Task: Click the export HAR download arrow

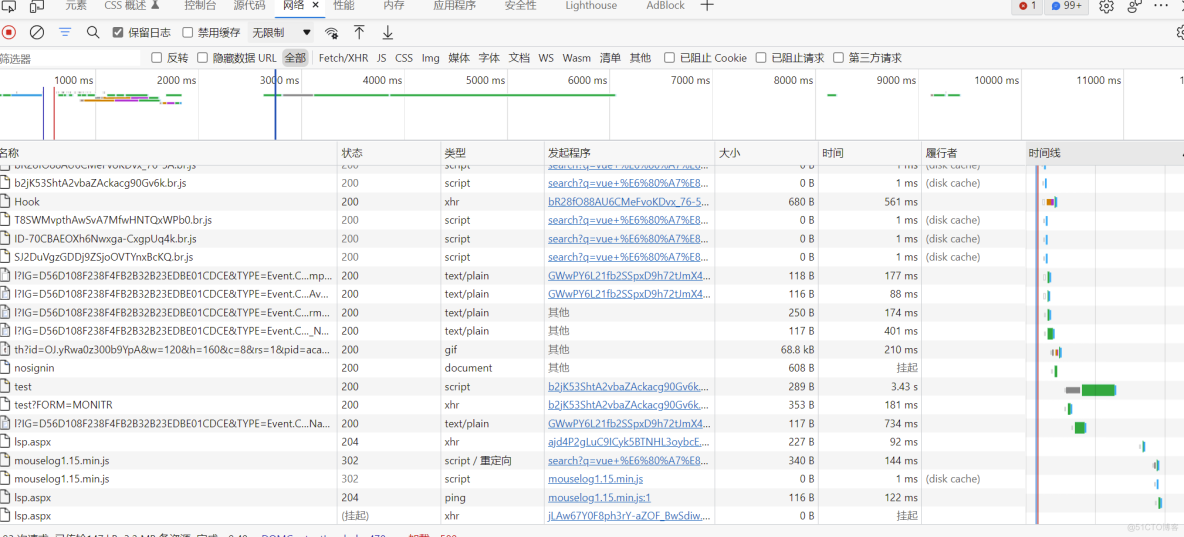Action: tap(388, 33)
